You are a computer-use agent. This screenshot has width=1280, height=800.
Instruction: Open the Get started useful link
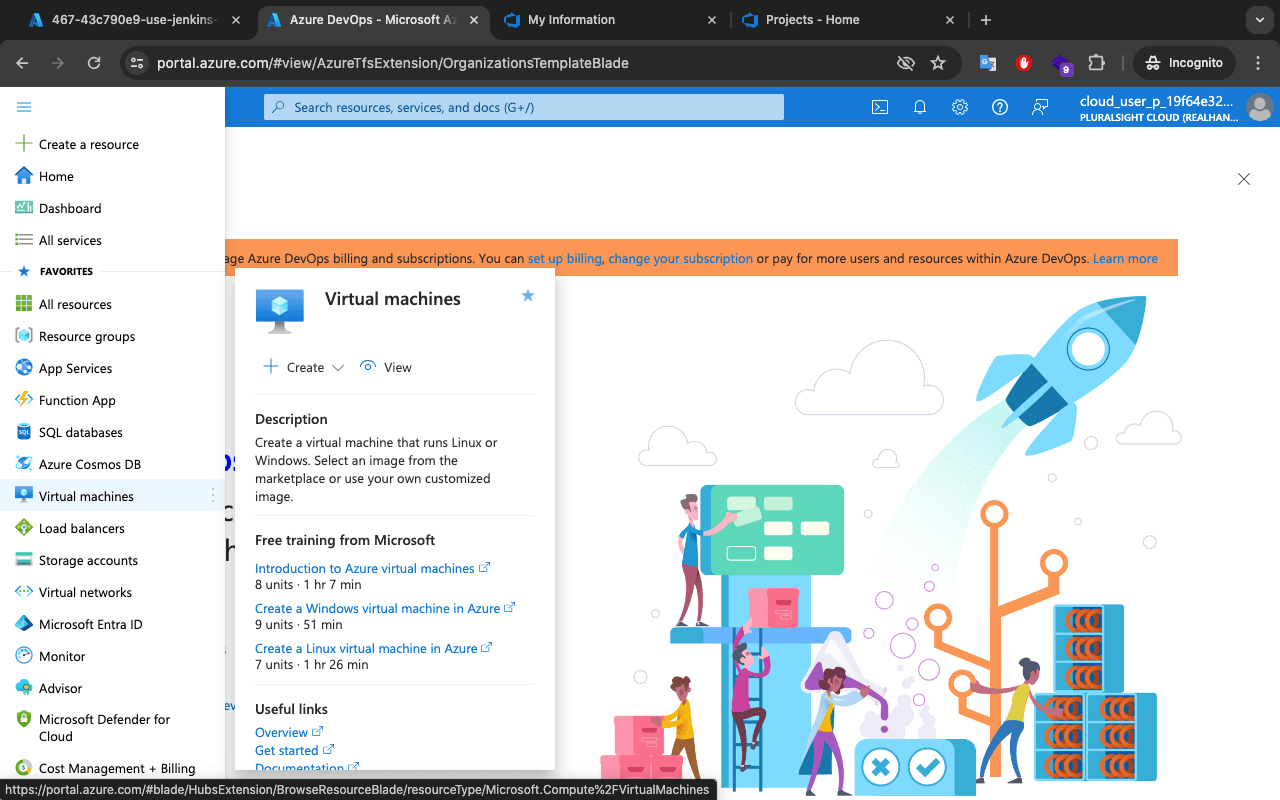click(294, 750)
